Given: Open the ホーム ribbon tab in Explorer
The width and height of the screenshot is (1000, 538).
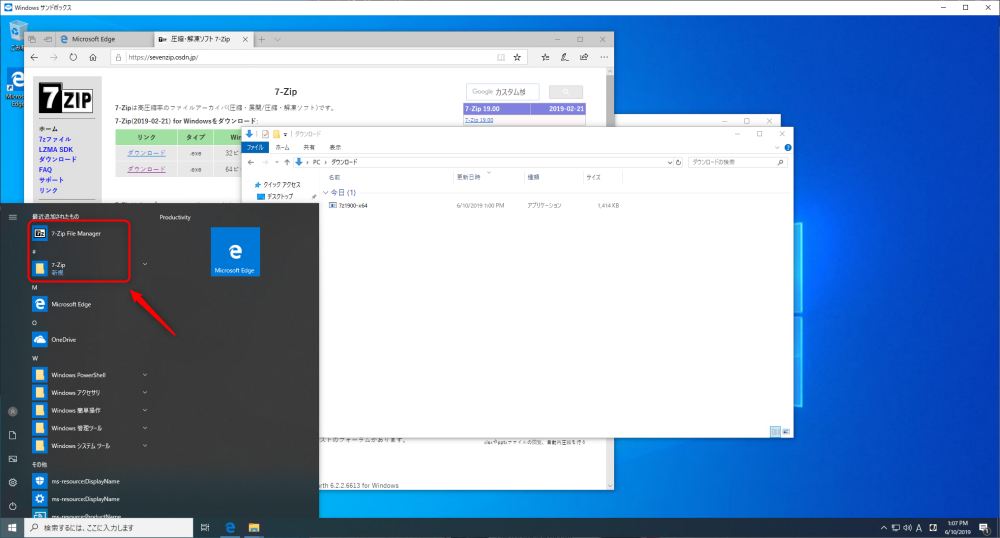Looking at the screenshot, I should 283,147.
